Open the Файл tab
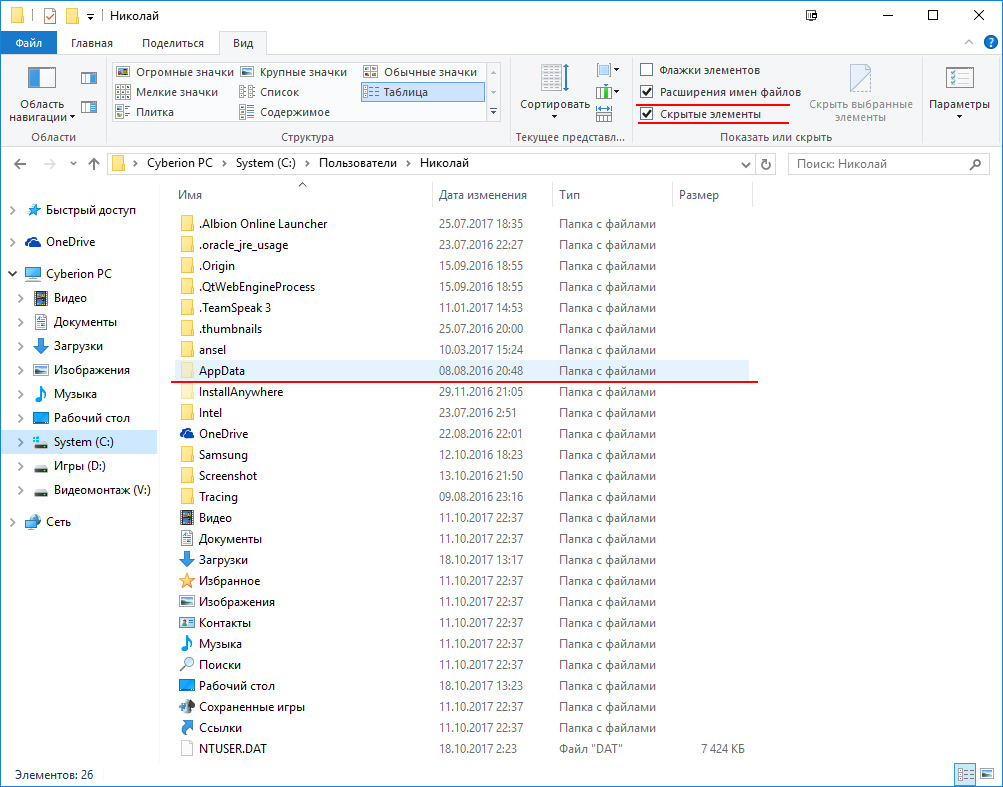1003x787 pixels. pyautogui.click(x=28, y=43)
